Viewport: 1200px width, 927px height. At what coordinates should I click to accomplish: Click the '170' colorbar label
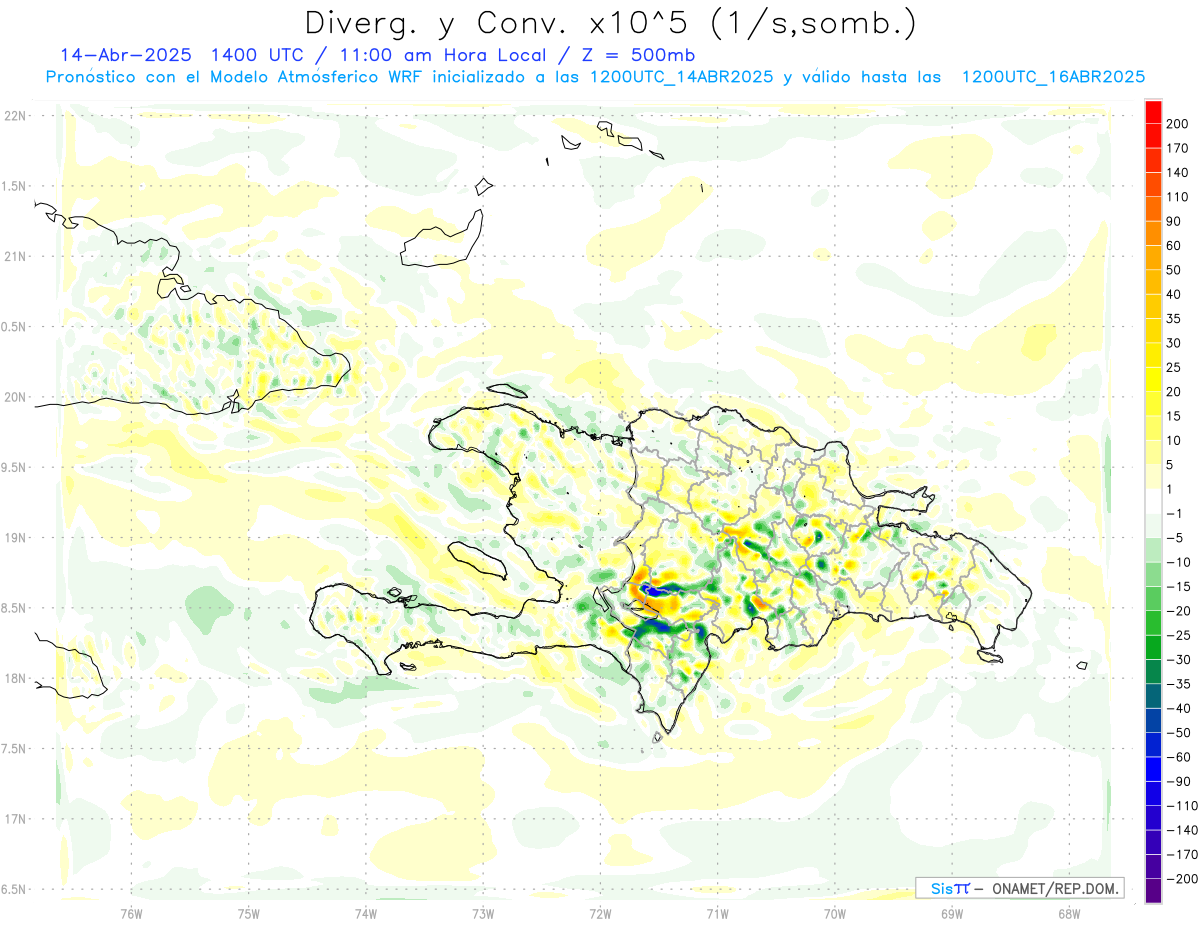(1178, 148)
